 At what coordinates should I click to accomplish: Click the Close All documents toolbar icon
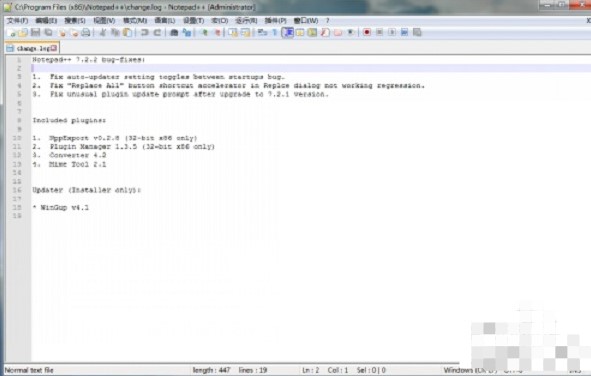point(74,32)
